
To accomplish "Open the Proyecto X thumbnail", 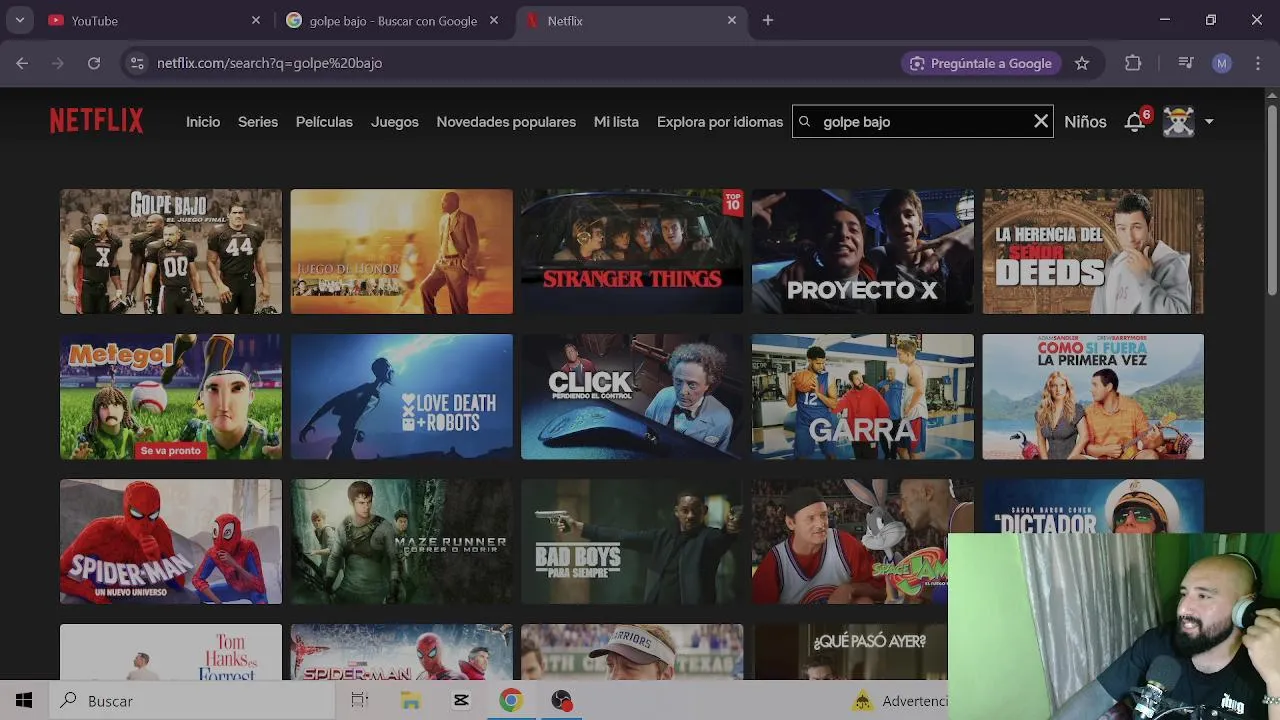I will pyautogui.click(x=863, y=252).
